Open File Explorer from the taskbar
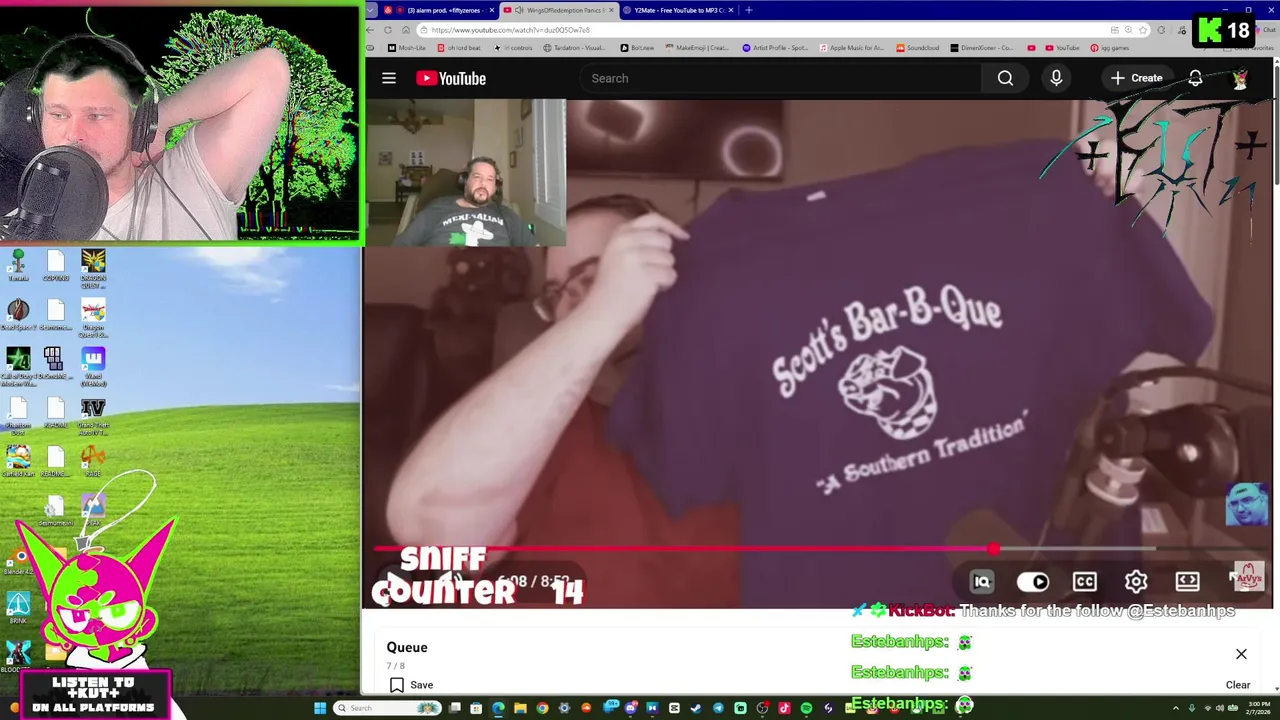This screenshot has width=1280, height=720. (x=520, y=708)
